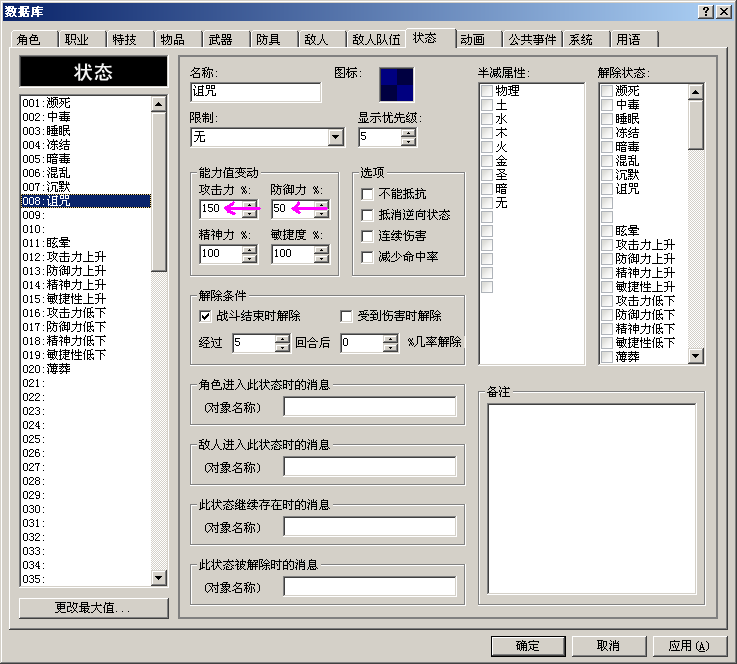Select state 020:薄葬

(86, 369)
